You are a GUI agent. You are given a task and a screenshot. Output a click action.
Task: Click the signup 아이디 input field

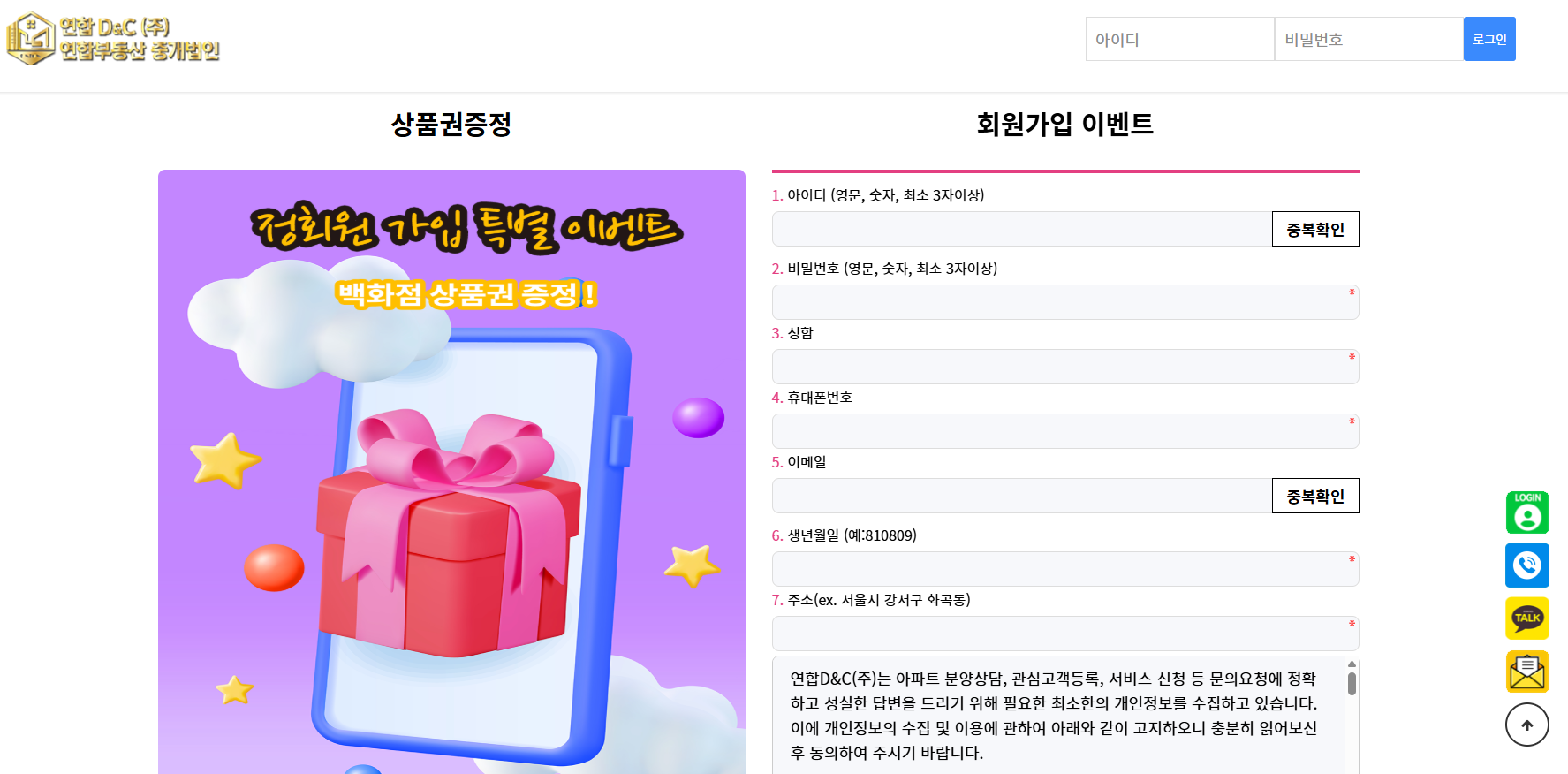(1021, 229)
